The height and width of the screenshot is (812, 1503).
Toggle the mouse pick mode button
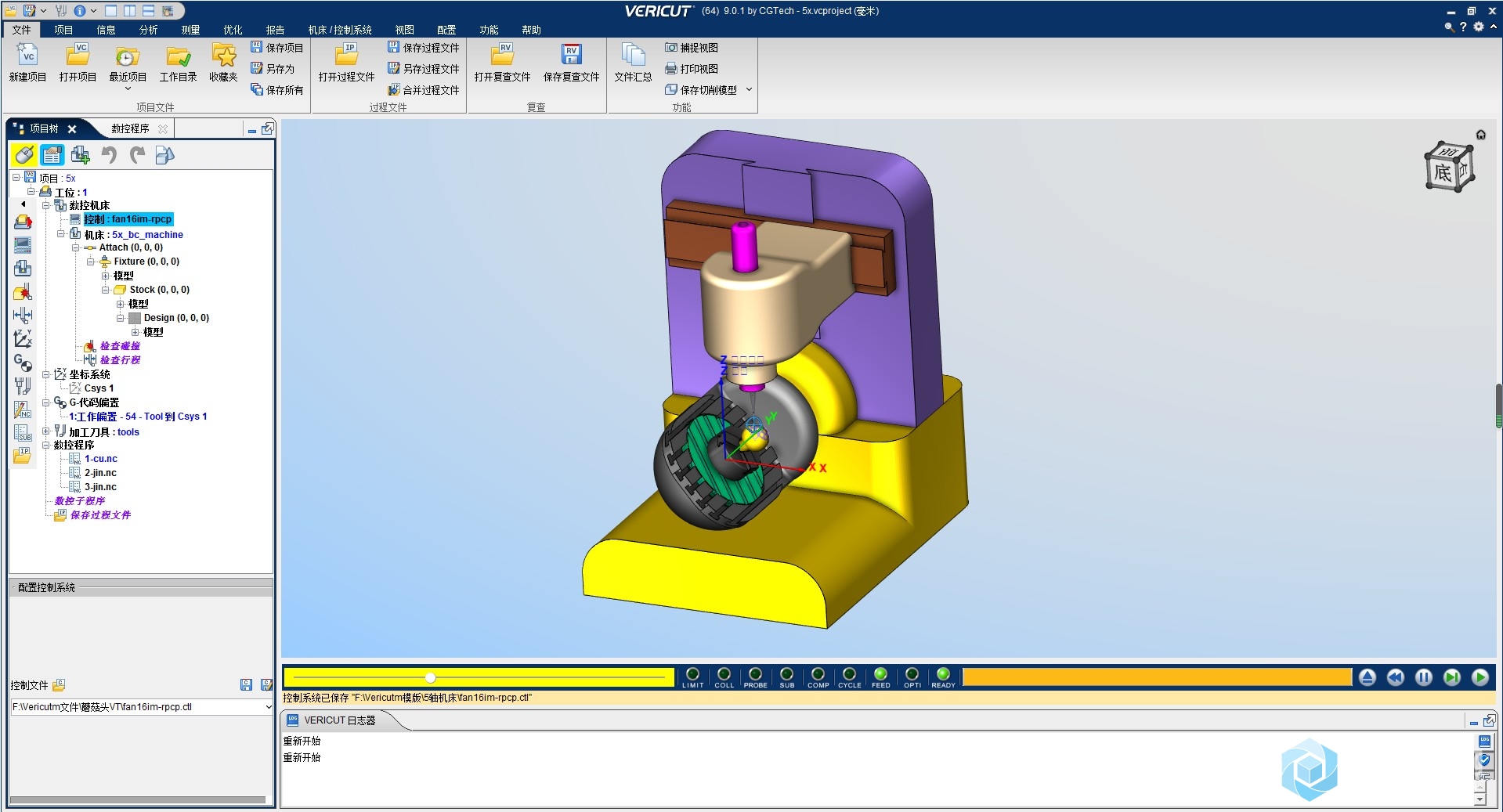click(24, 155)
